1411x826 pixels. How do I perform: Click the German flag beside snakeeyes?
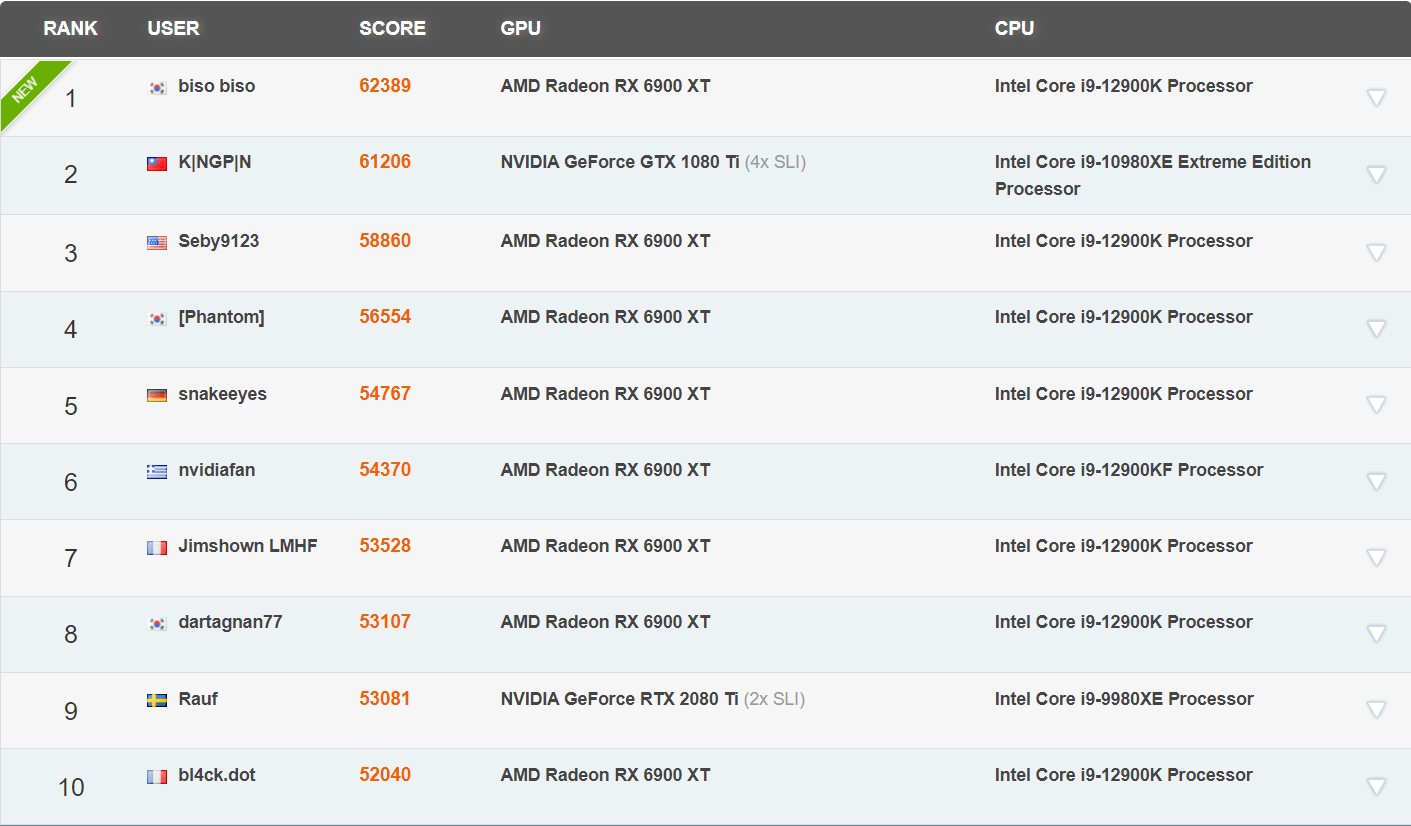click(157, 394)
